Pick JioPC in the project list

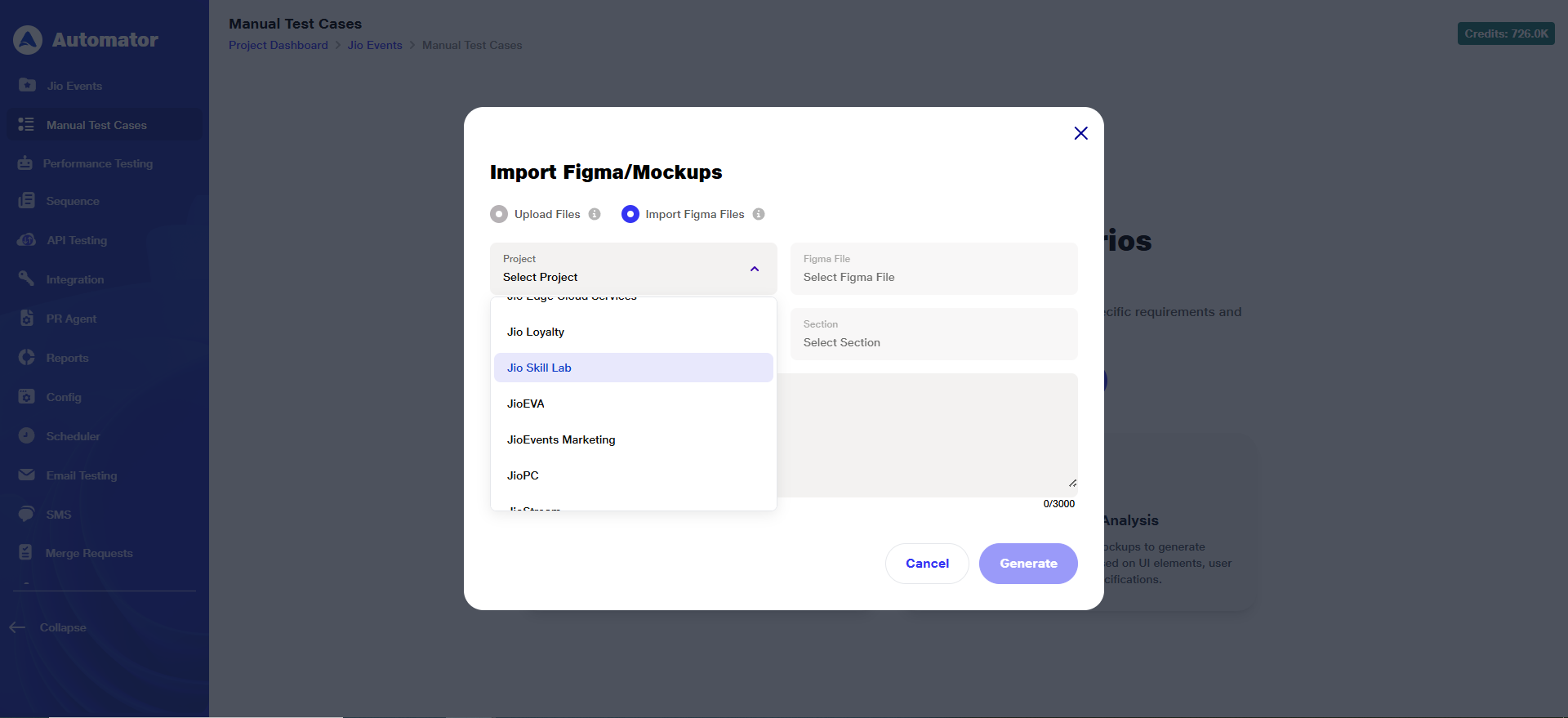(x=523, y=475)
